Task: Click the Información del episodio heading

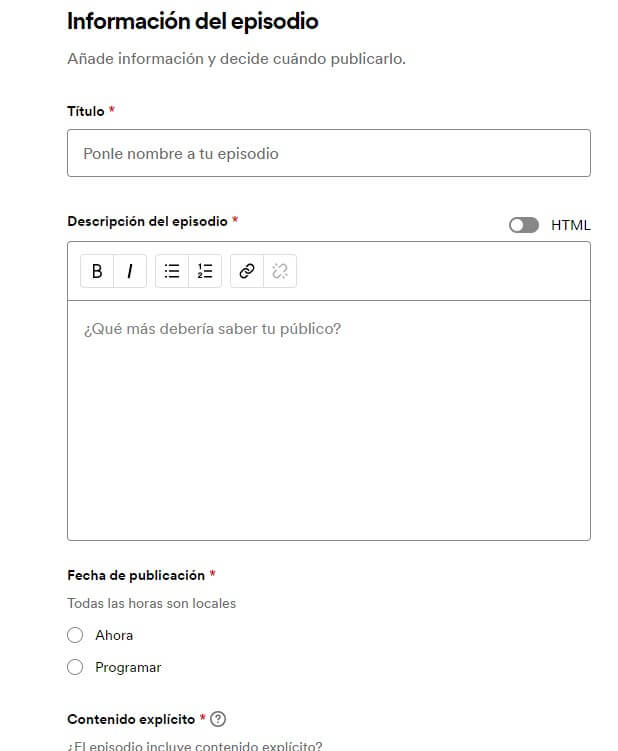Action: pos(193,21)
